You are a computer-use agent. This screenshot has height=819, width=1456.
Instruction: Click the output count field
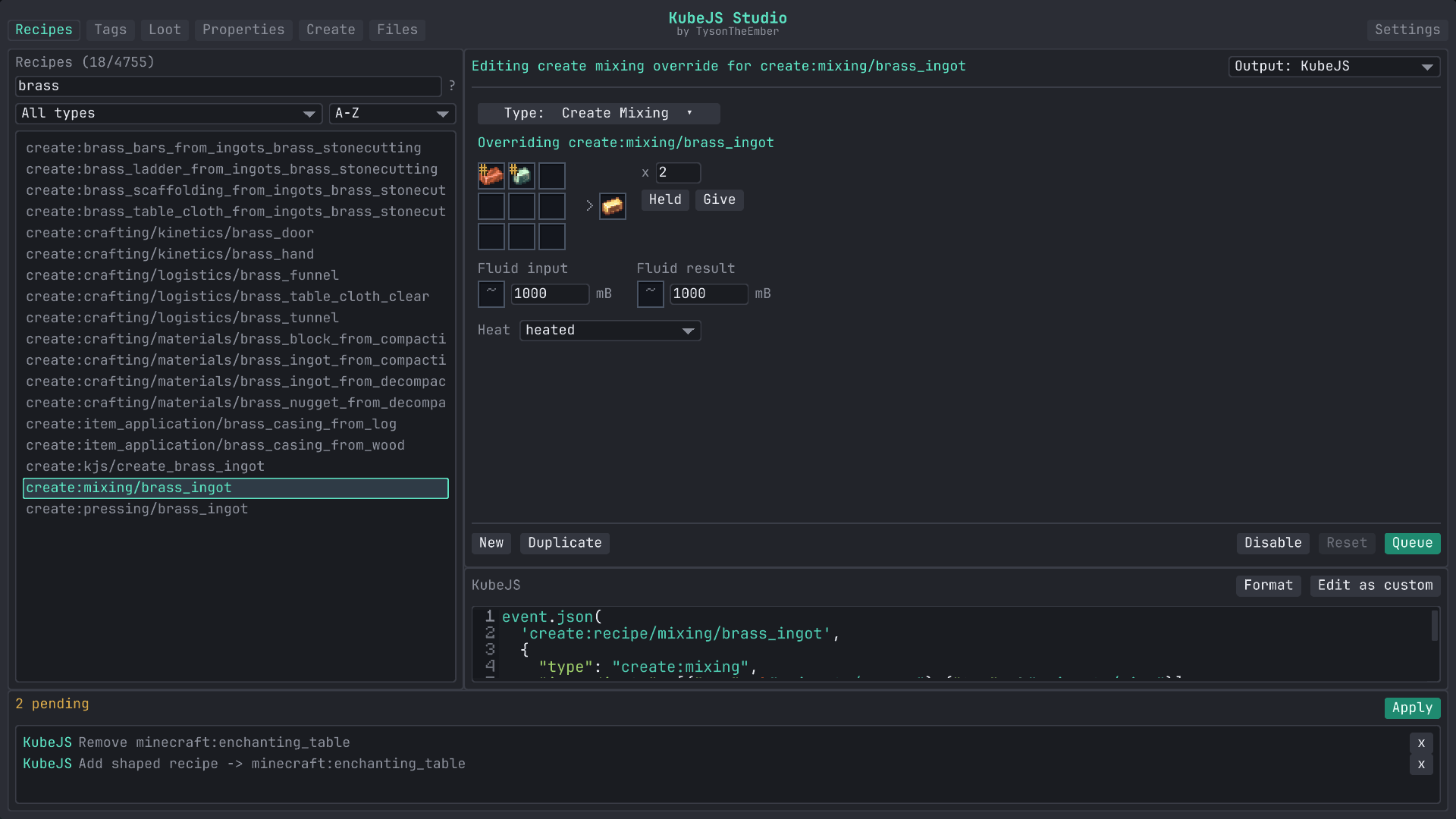click(678, 173)
